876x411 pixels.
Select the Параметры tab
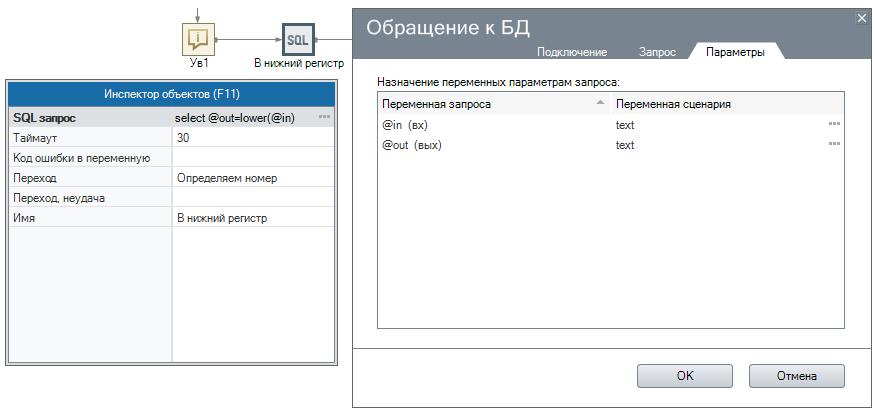click(735, 52)
